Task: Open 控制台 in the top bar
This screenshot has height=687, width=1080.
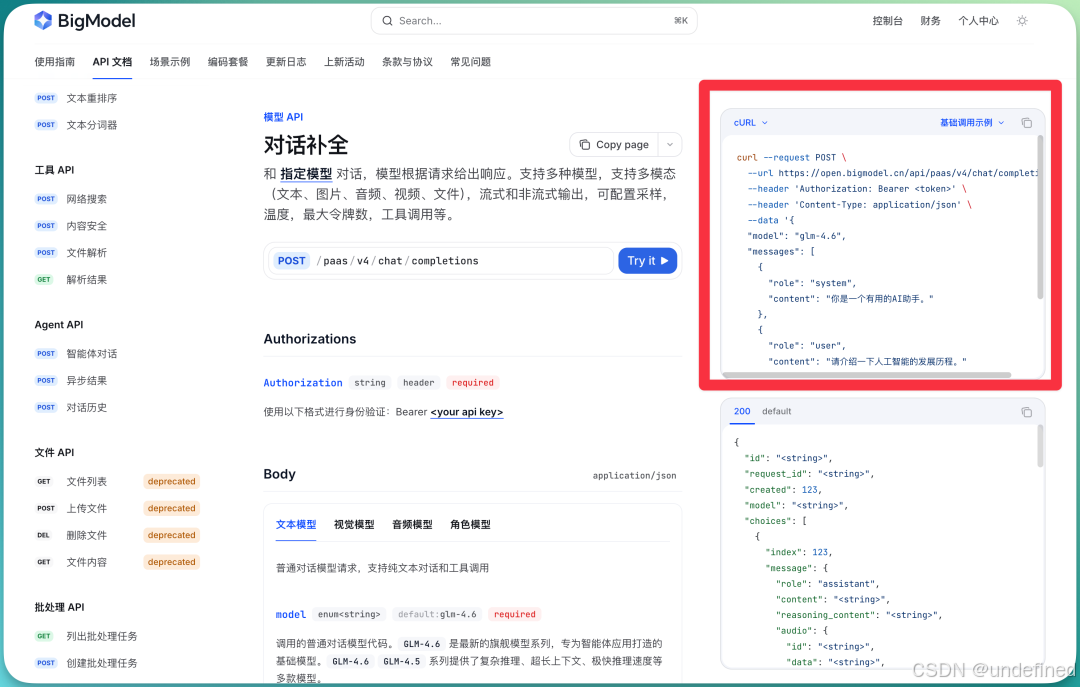Action: click(887, 21)
